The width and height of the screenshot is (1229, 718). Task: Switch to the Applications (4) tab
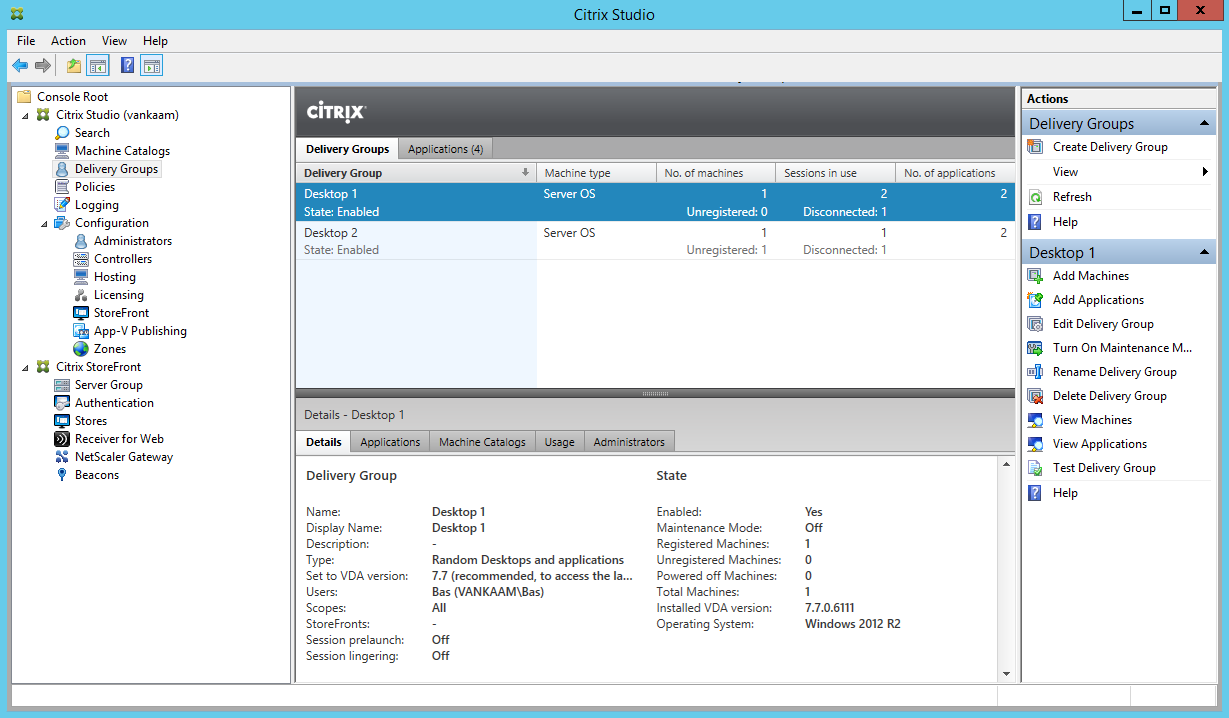coord(446,149)
